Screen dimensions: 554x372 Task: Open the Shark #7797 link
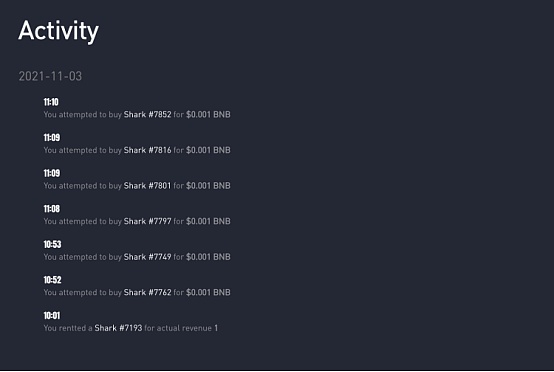coord(147,222)
